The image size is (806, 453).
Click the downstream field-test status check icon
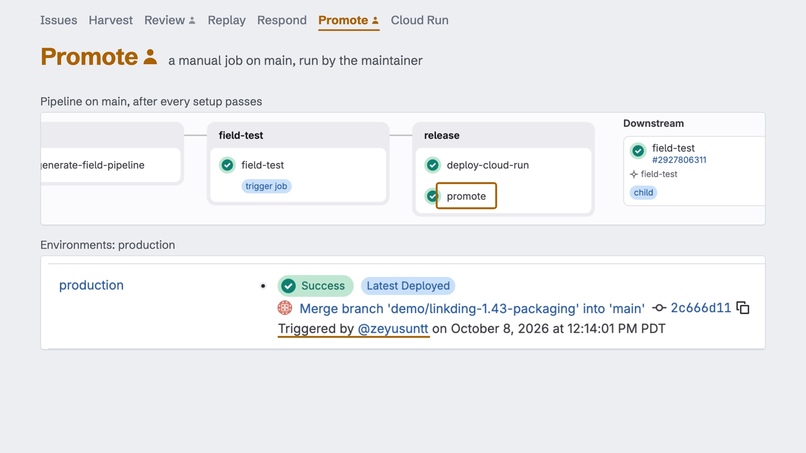[x=638, y=151]
